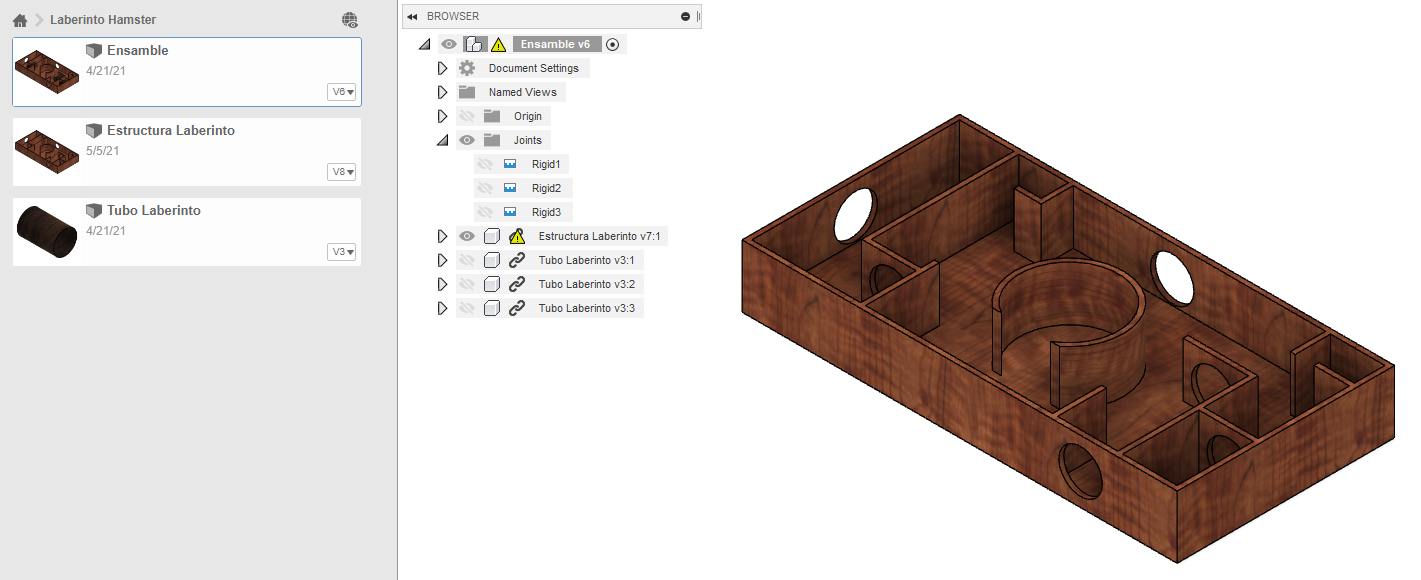The image size is (1421, 580).
Task: Show joint Rigid2 using its eye icon
Action: (485, 188)
